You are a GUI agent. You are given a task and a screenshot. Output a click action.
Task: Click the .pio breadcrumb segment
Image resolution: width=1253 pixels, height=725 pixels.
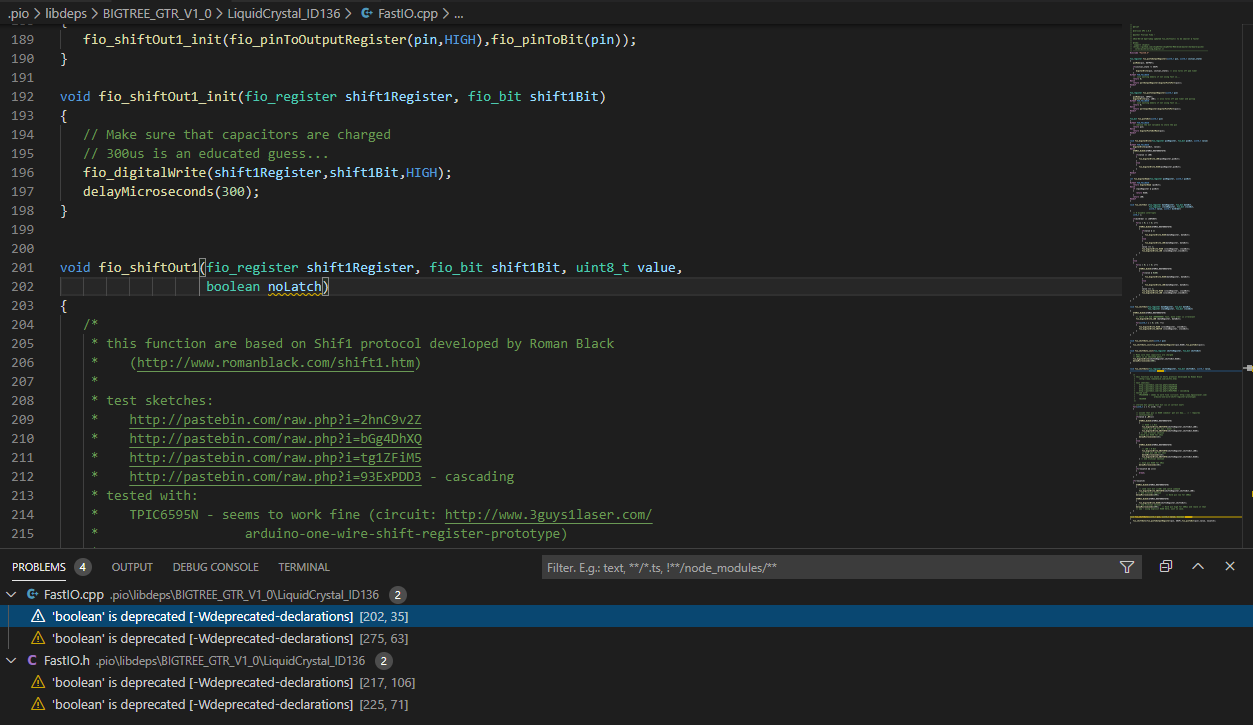tap(18, 14)
